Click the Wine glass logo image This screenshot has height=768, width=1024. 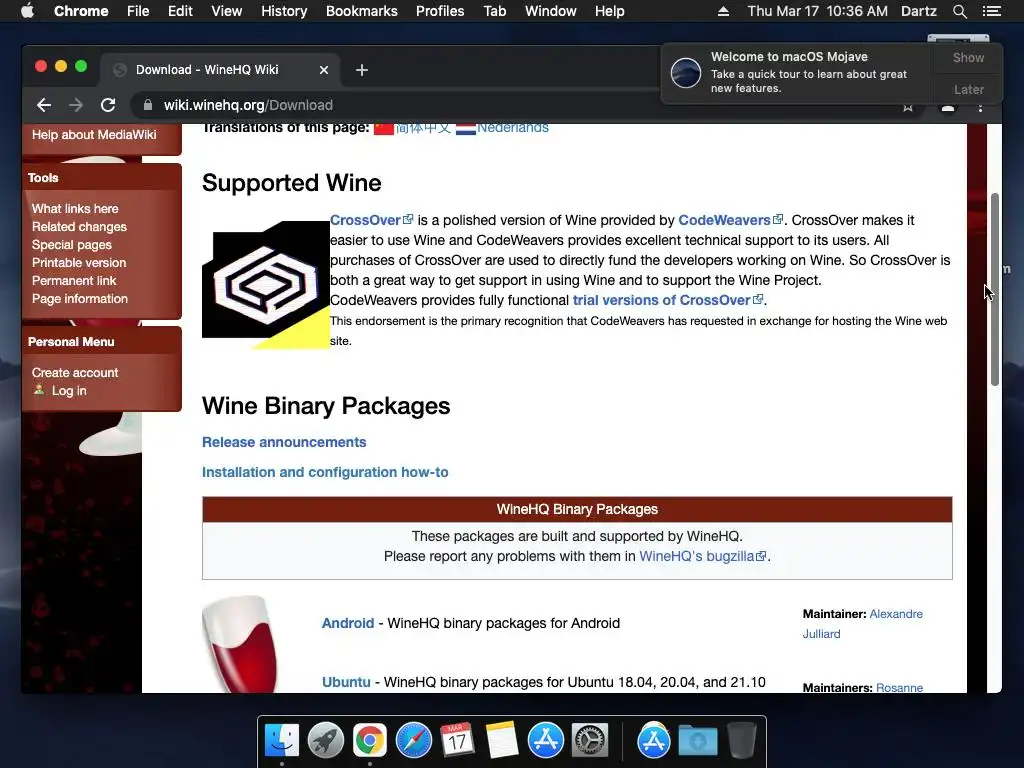pyautogui.click(x=242, y=644)
